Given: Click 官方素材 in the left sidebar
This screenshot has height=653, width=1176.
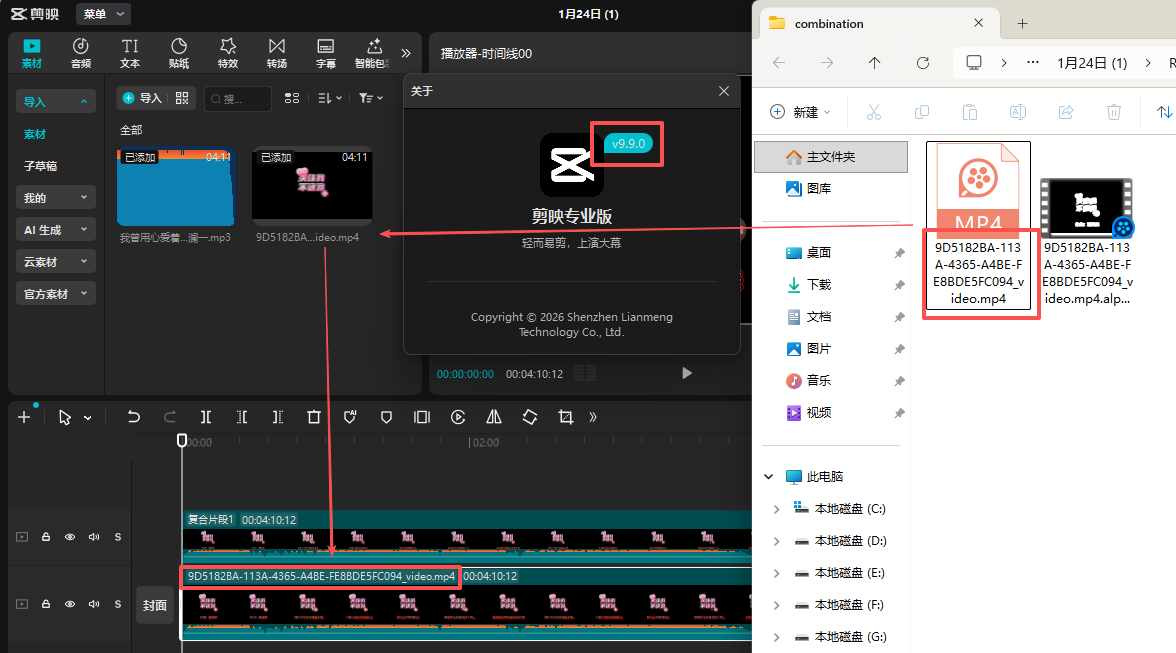Looking at the screenshot, I should (55, 294).
